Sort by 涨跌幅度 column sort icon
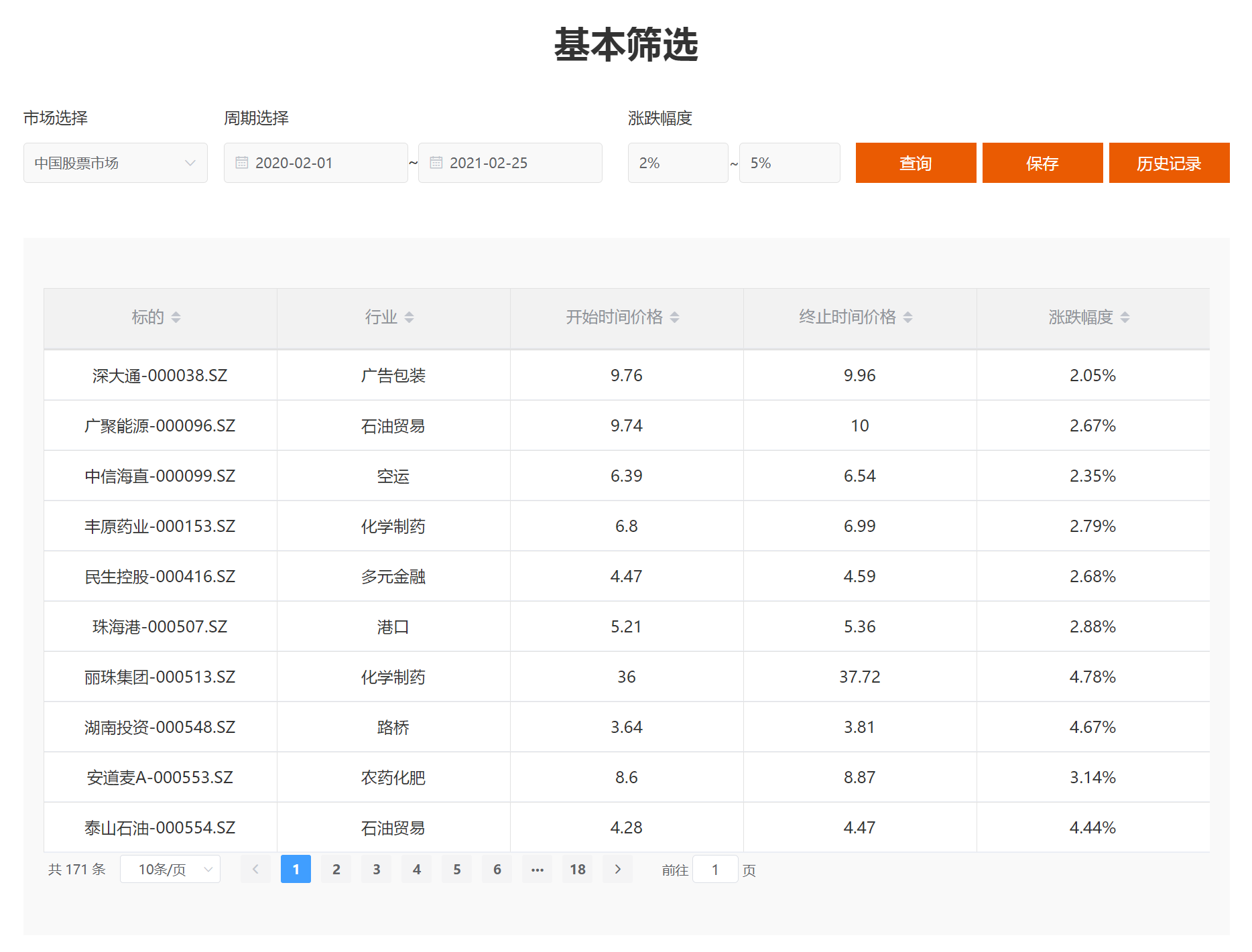The height and width of the screenshot is (952, 1252). 1125,318
